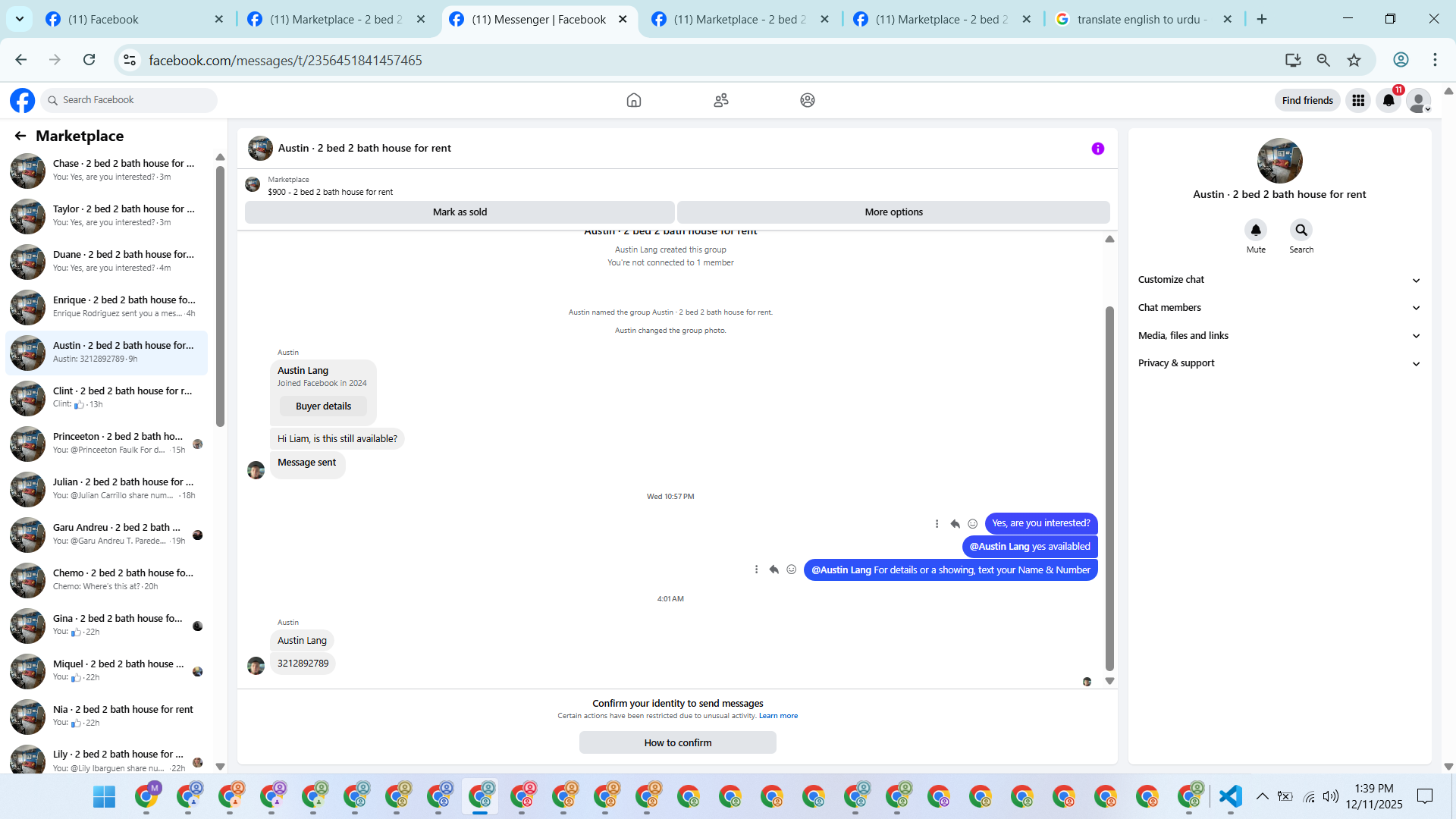
Task: Click the reply arrow beside "Yes, are you interested?"
Action: click(955, 523)
